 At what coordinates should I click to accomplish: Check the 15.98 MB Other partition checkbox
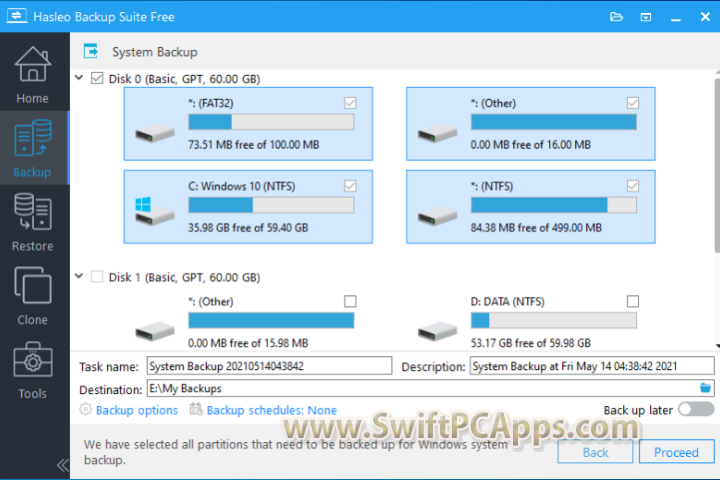pyautogui.click(x=350, y=301)
